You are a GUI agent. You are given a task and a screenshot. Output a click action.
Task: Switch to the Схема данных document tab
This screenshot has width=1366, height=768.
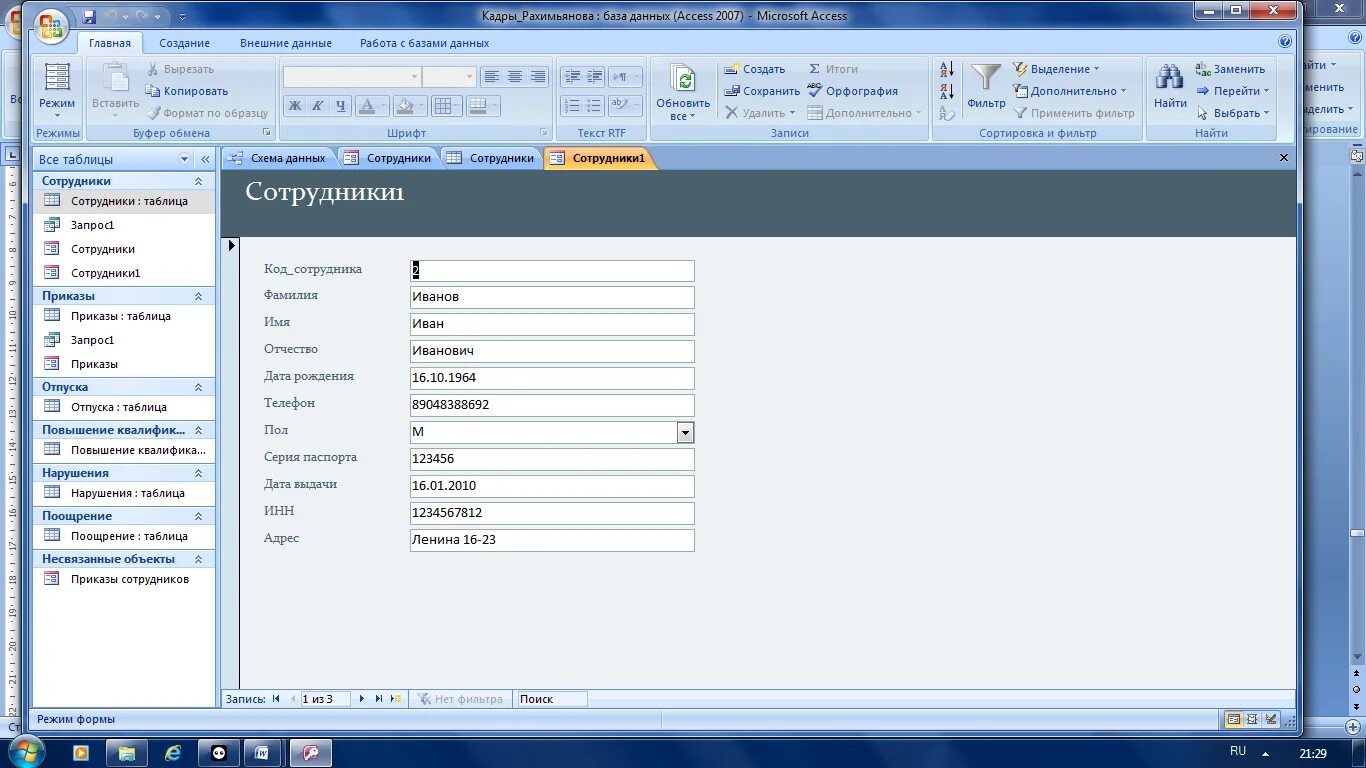pos(278,158)
